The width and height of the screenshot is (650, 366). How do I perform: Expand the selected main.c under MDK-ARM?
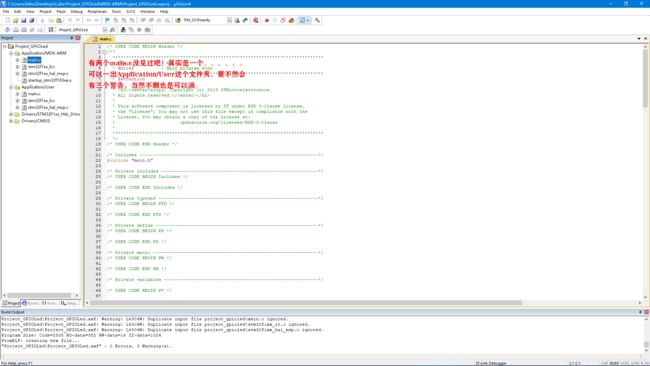click(x=17, y=60)
